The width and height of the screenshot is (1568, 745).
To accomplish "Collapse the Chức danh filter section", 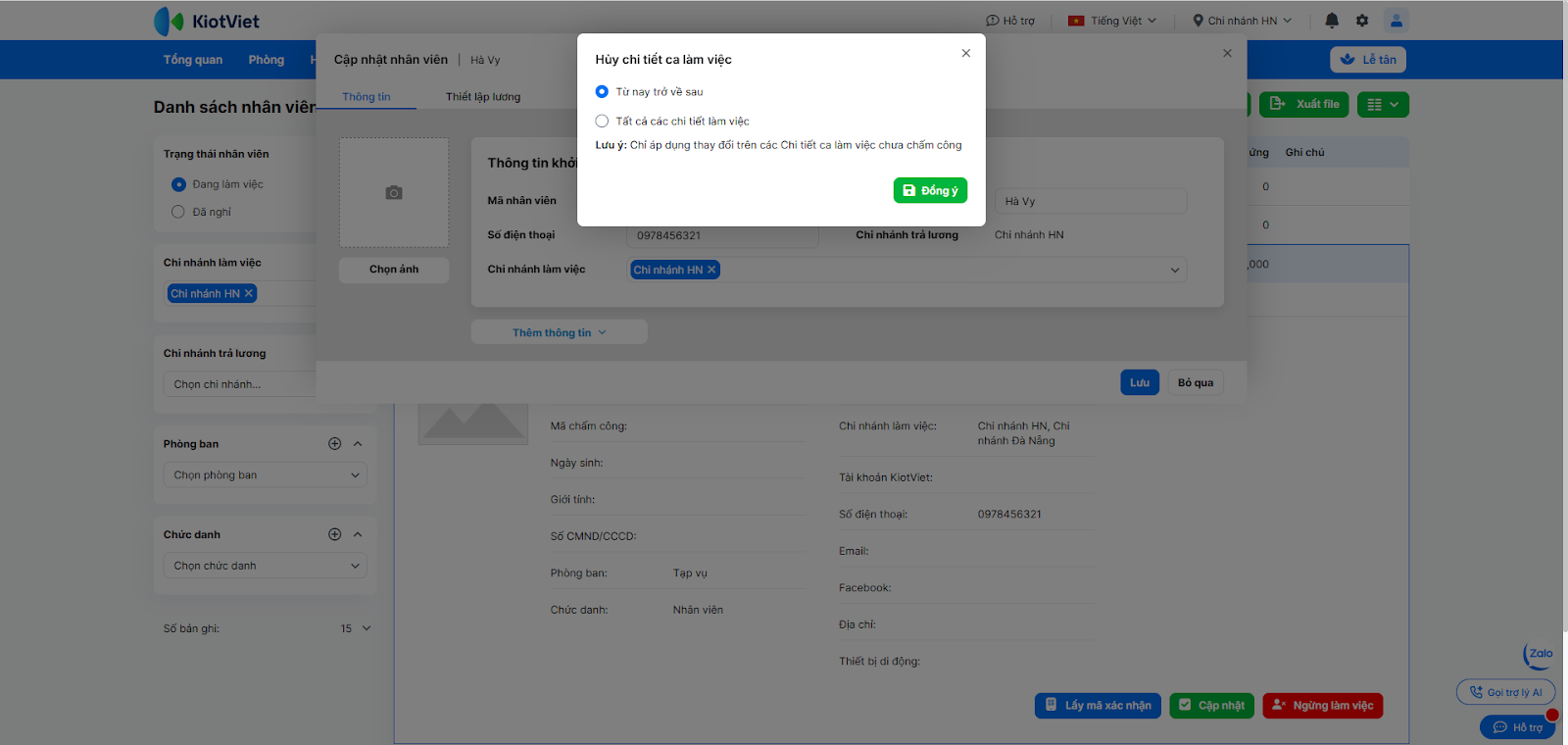I will pyautogui.click(x=358, y=534).
